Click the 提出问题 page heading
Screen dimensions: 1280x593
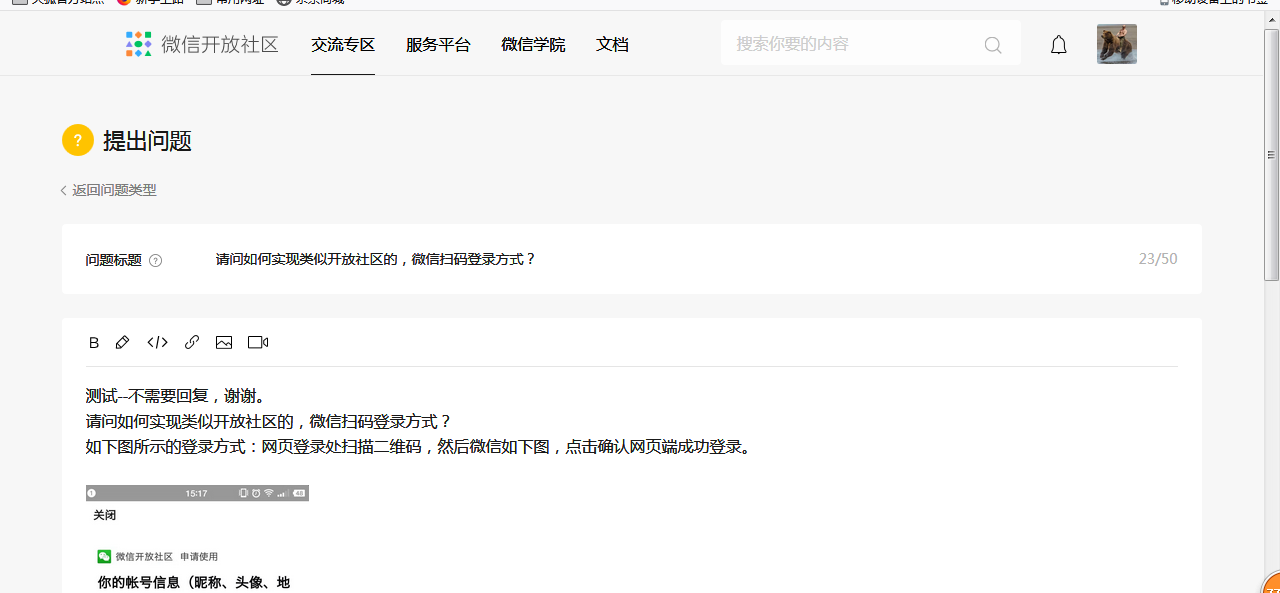click(147, 141)
